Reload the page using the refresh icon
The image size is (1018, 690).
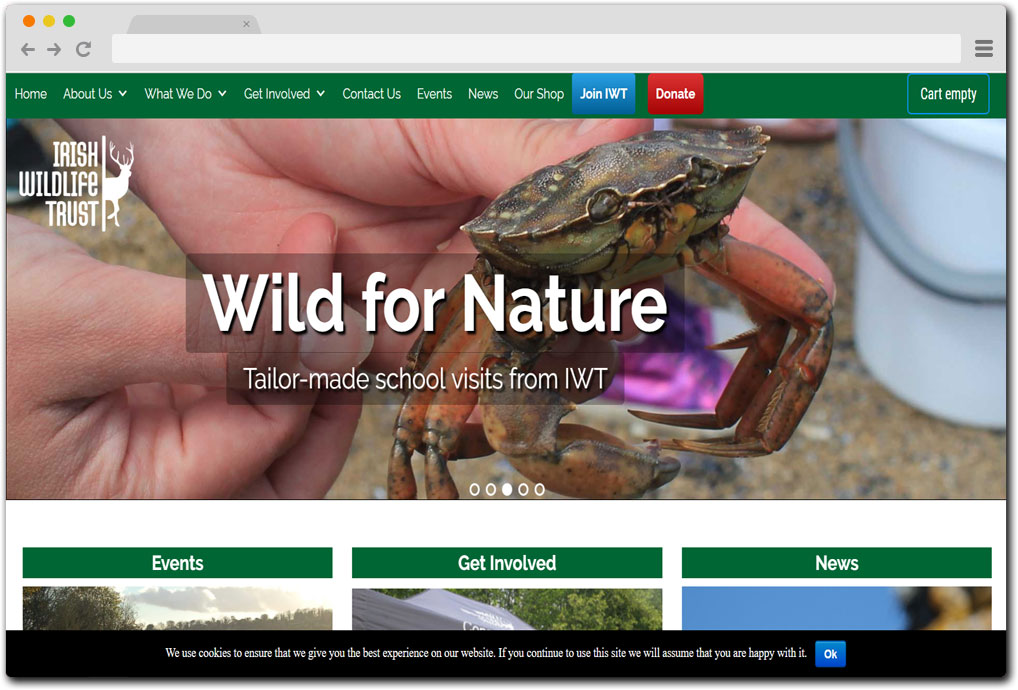(x=84, y=48)
